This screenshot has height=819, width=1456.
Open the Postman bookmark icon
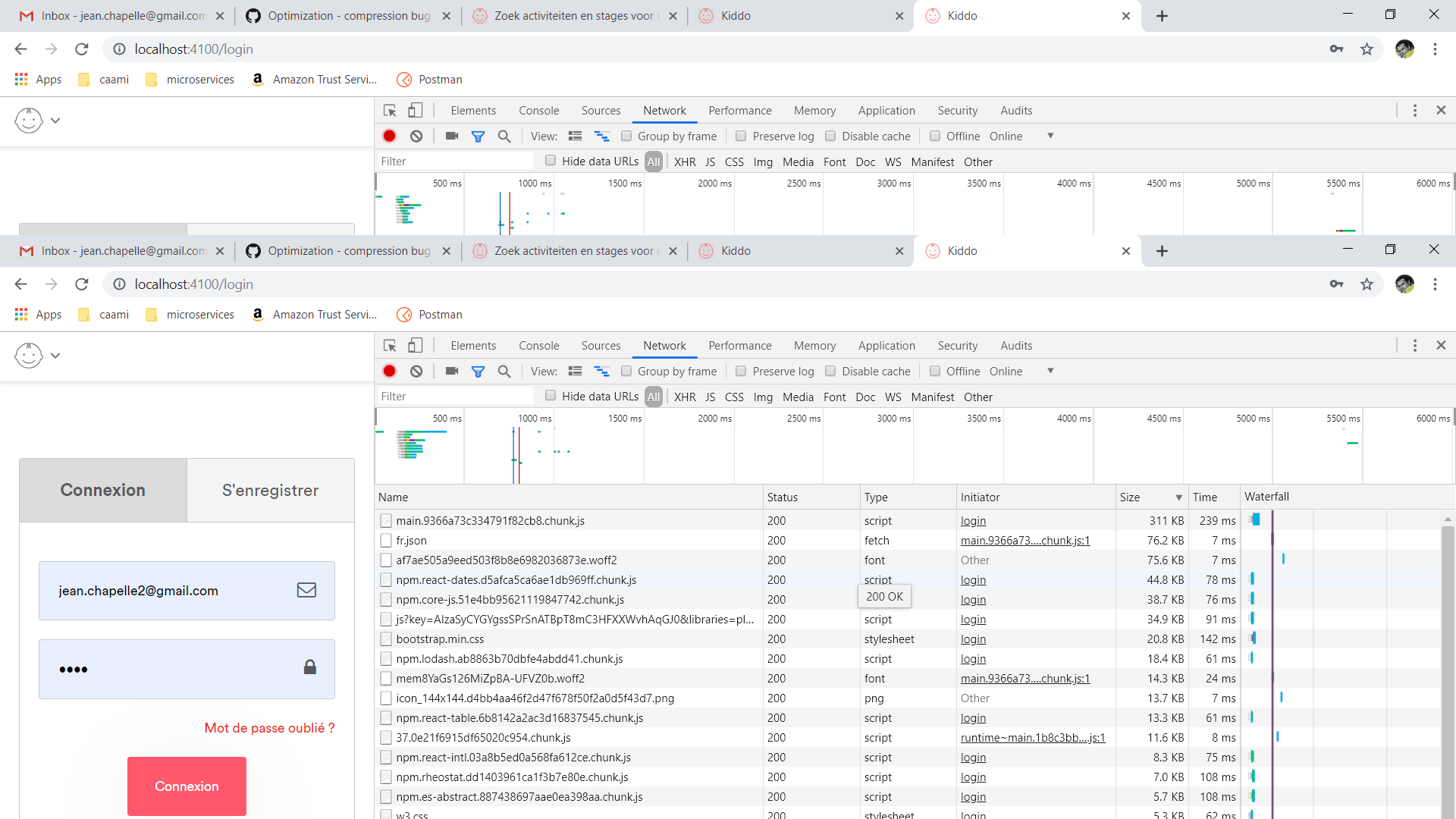[x=404, y=314]
